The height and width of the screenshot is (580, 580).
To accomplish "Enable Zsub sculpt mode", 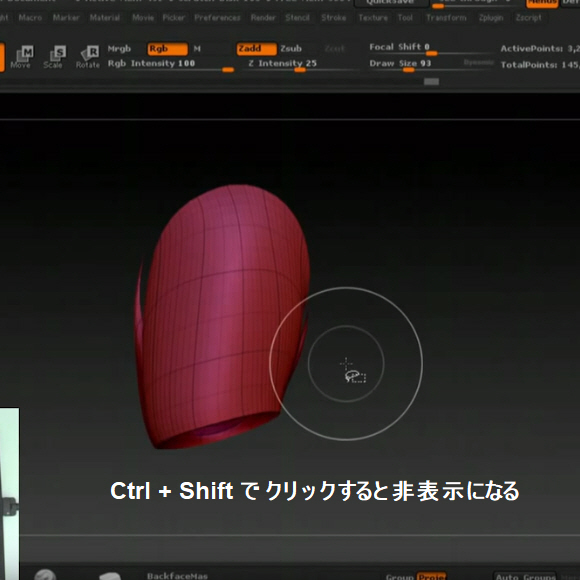I will tap(291, 48).
